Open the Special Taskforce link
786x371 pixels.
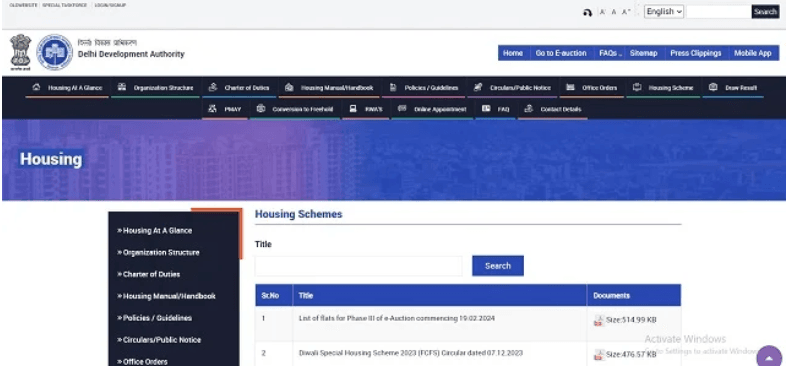click(65, 5)
